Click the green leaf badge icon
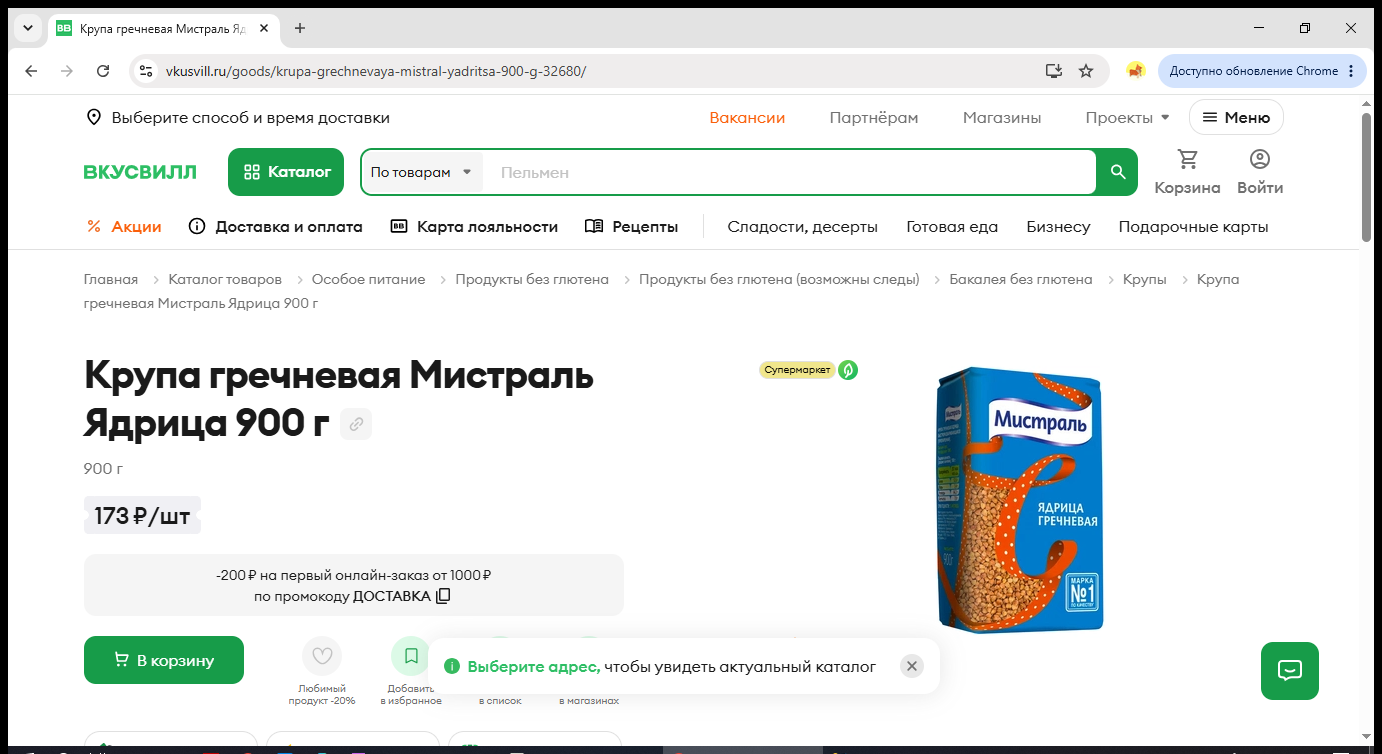This screenshot has width=1382, height=754. point(848,370)
